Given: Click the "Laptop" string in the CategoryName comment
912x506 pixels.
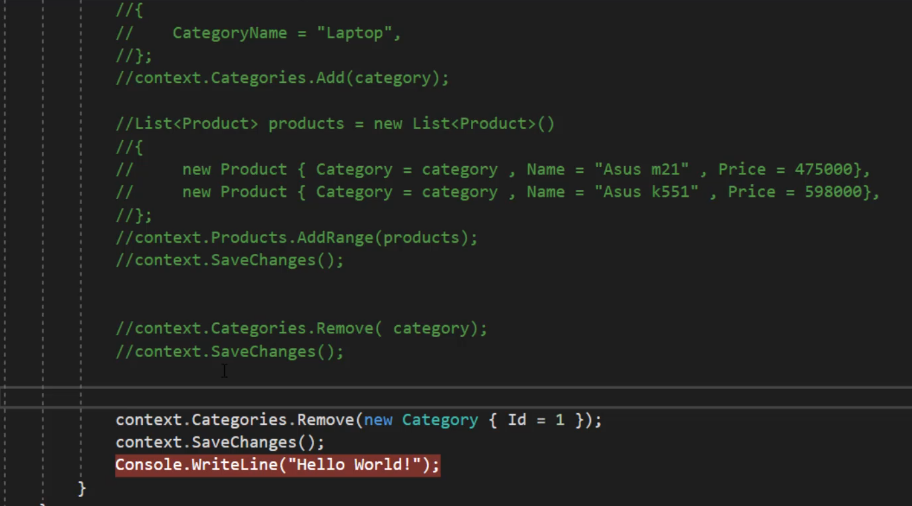Looking at the screenshot, I should point(354,33).
